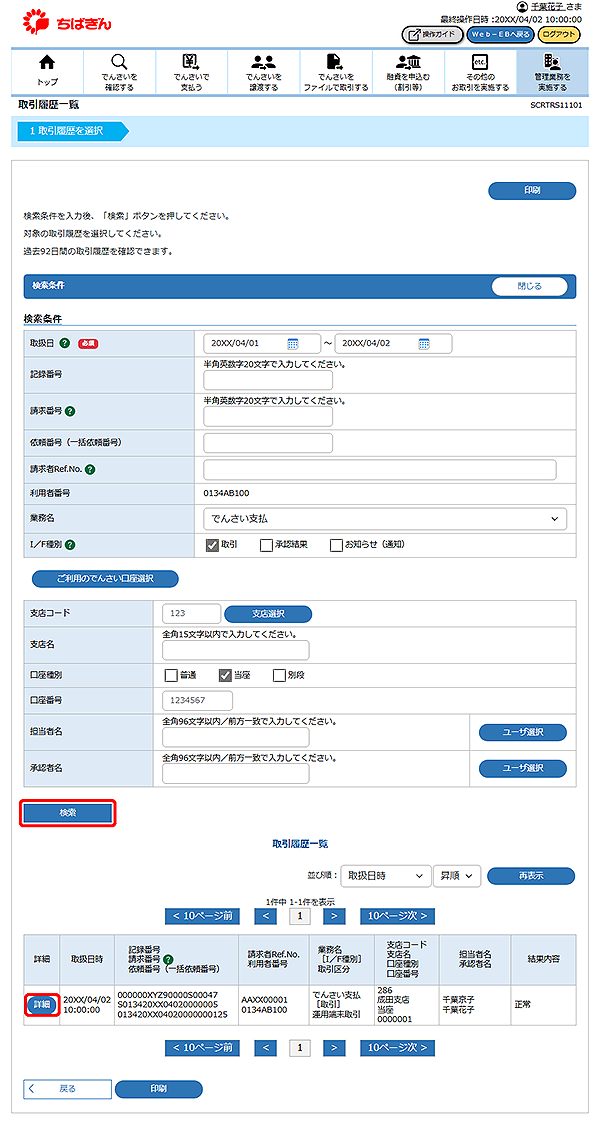
Task: Check the 別段 account type
Action: (x=279, y=675)
